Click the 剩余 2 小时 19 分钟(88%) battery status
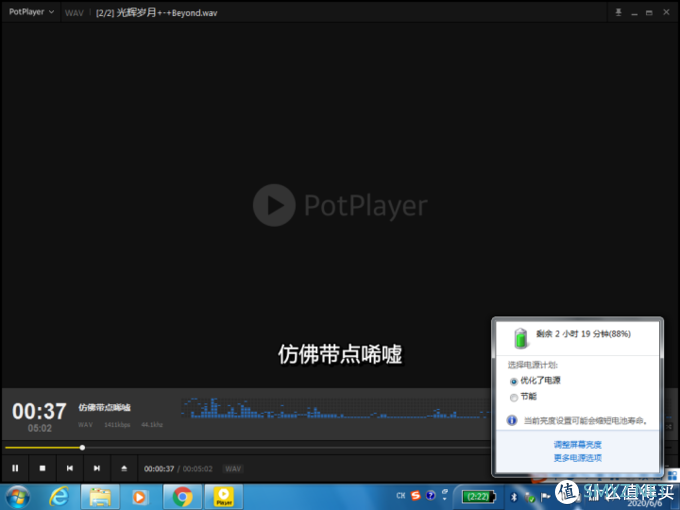The width and height of the screenshot is (680, 510). click(x=583, y=333)
